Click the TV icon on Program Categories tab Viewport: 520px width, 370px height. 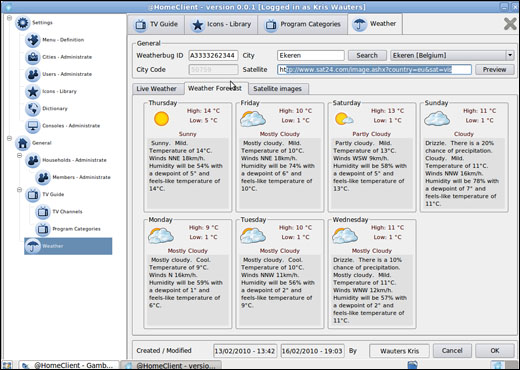click(271, 25)
